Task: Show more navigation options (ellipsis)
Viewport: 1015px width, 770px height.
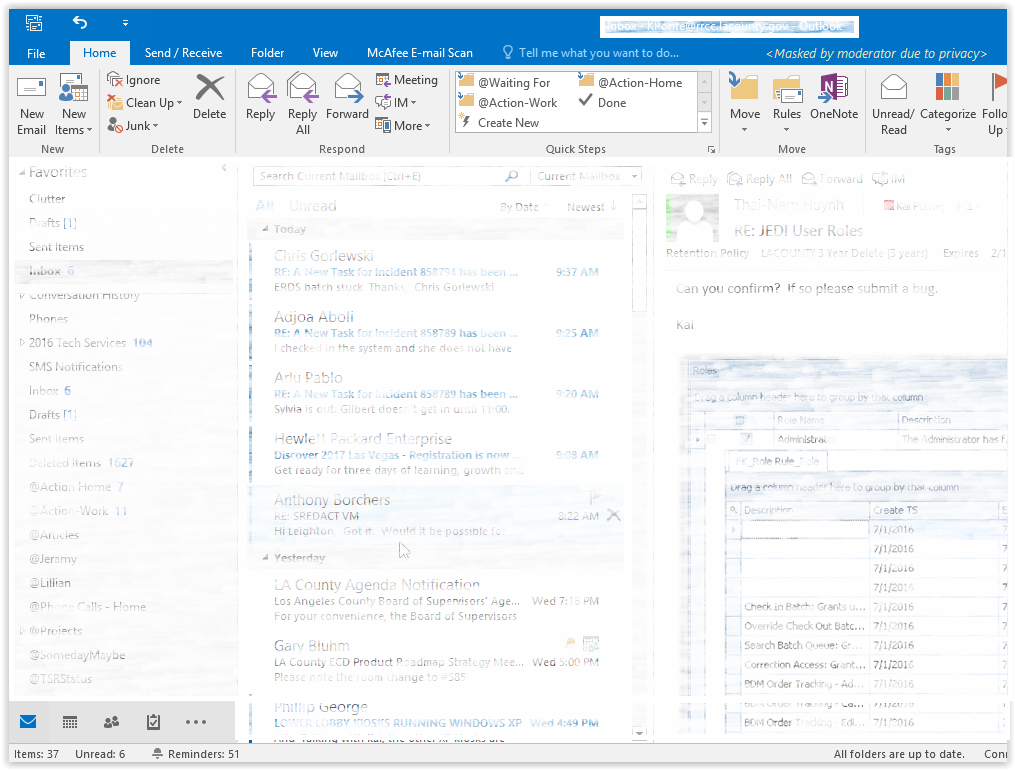Action: (195, 721)
